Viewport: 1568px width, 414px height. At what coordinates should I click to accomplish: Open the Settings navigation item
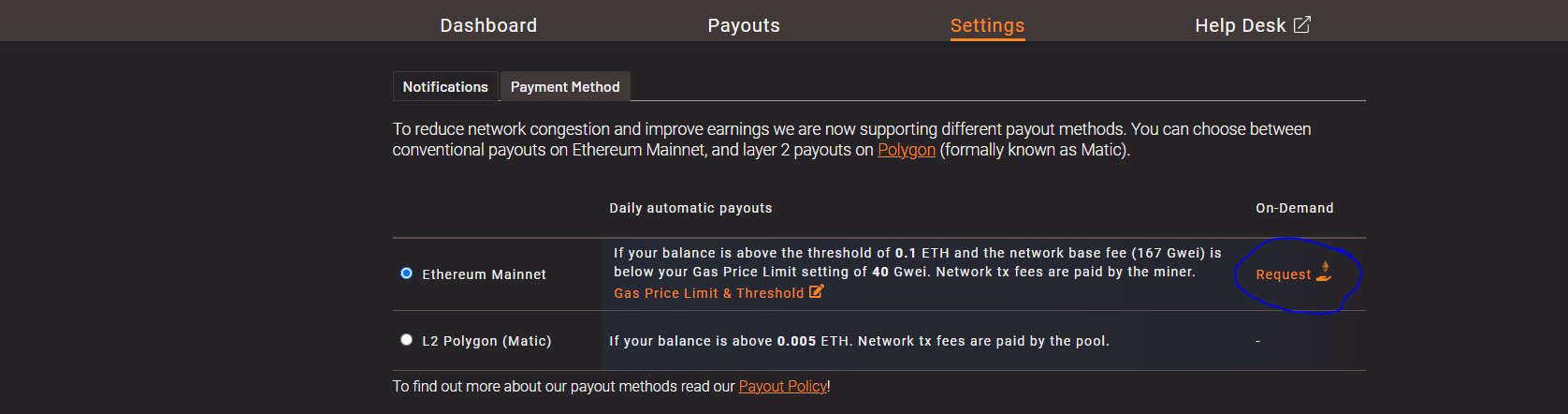coord(987,25)
